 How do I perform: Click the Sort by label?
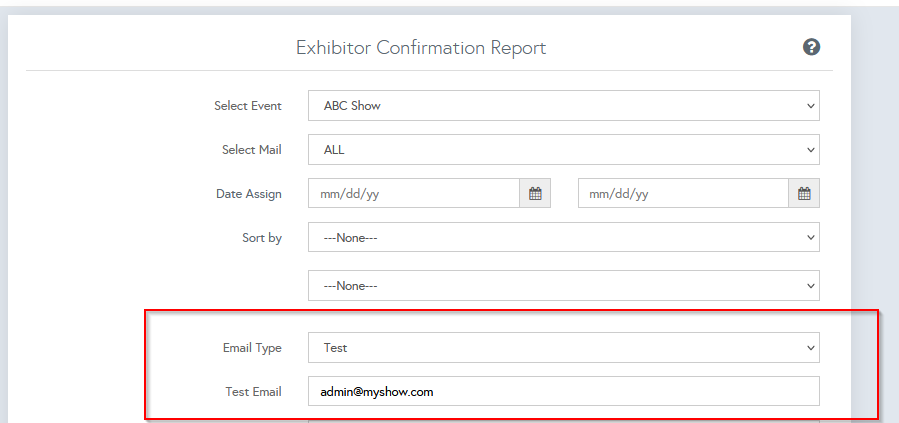click(261, 238)
